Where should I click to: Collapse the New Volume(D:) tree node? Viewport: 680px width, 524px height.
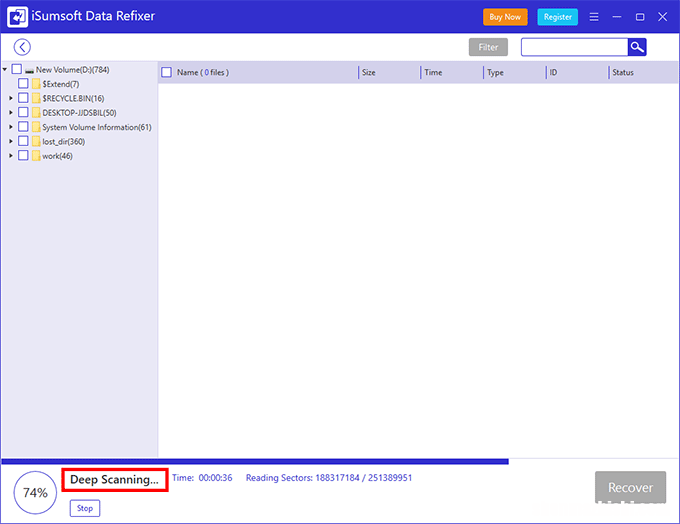tap(5, 70)
